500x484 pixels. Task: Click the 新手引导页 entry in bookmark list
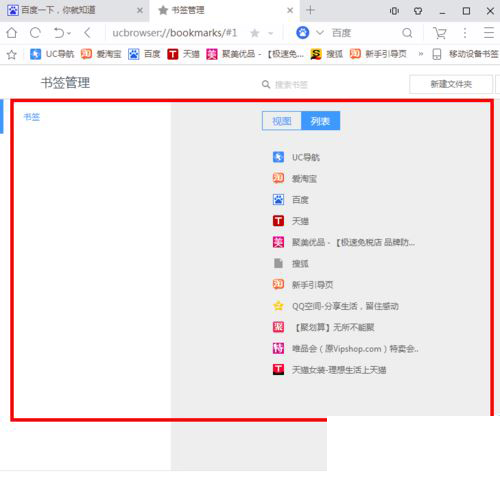click(x=303, y=285)
